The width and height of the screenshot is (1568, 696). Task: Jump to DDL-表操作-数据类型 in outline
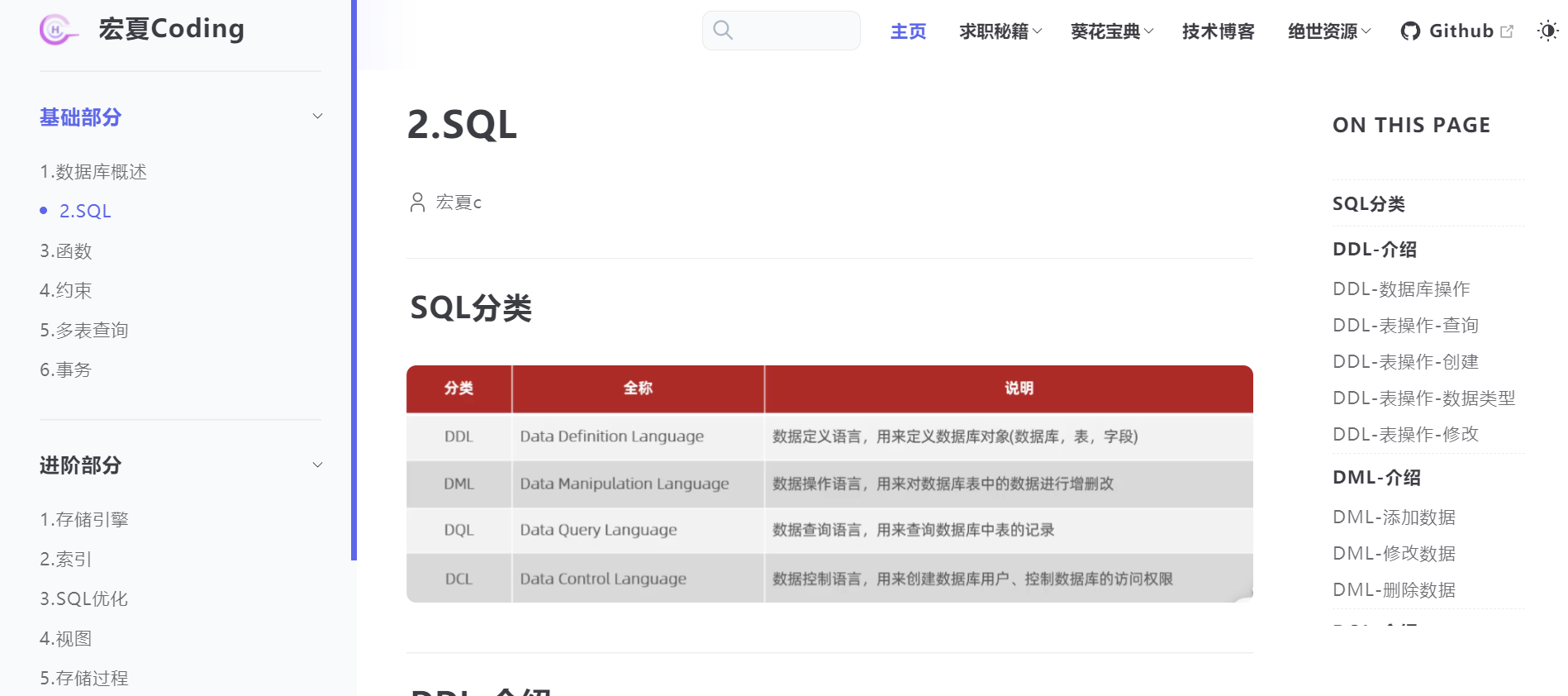point(1424,398)
